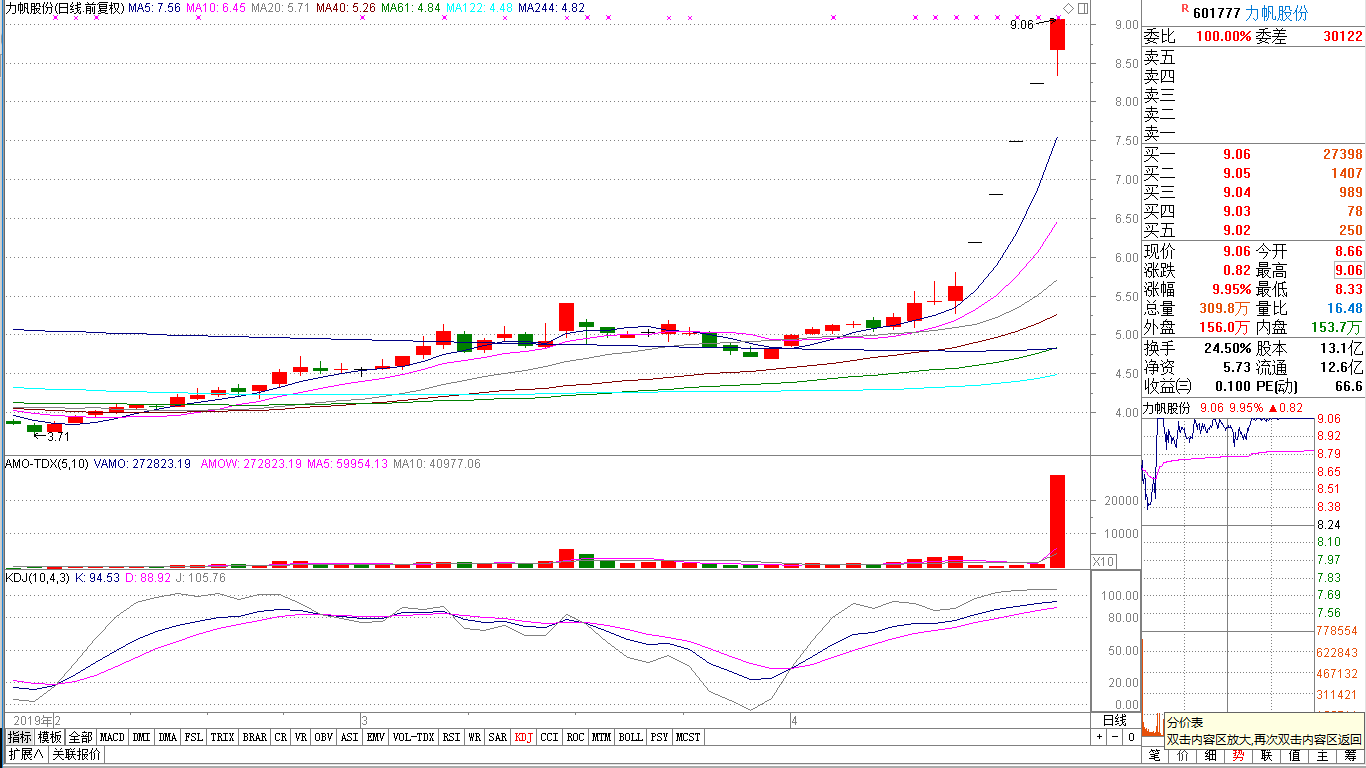The height and width of the screenshot is (768, 1366).
Task: Switch indicator to PSY
Action: click(659, 737)
